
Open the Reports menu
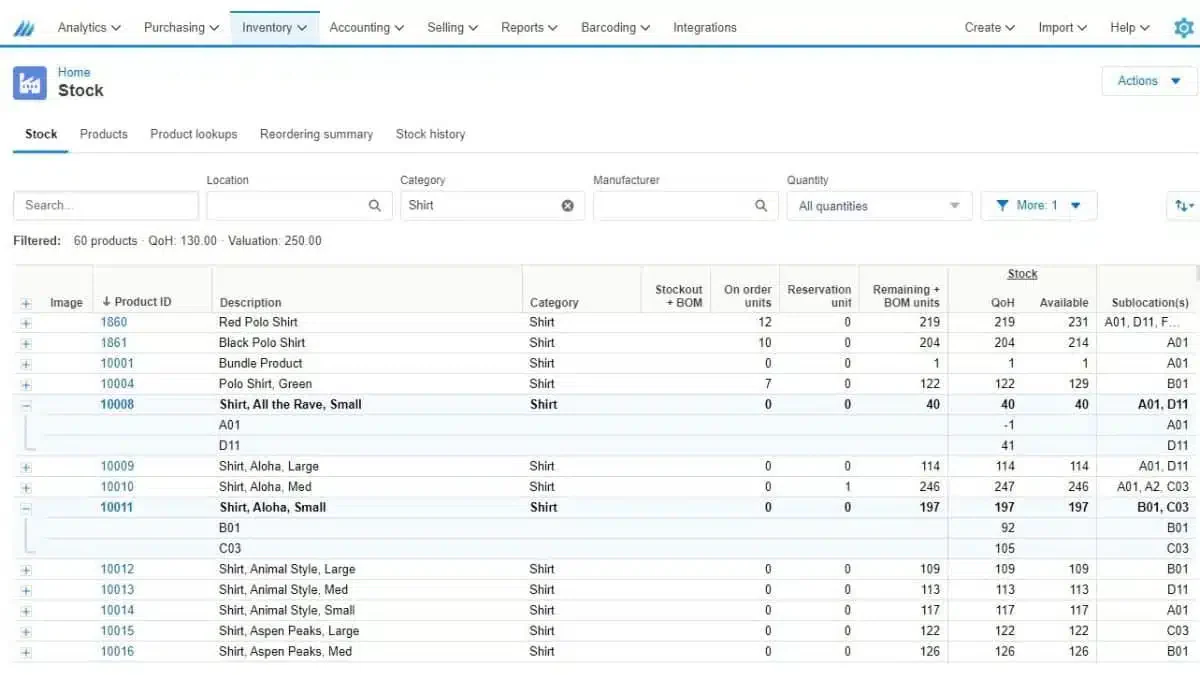[x=529, y=28]
